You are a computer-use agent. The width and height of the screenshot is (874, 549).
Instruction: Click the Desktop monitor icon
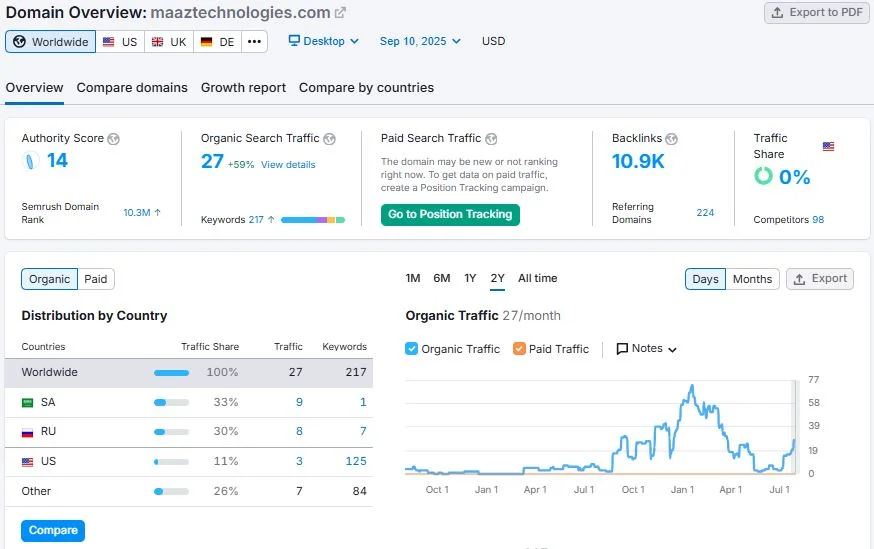(x=294, y=41)
